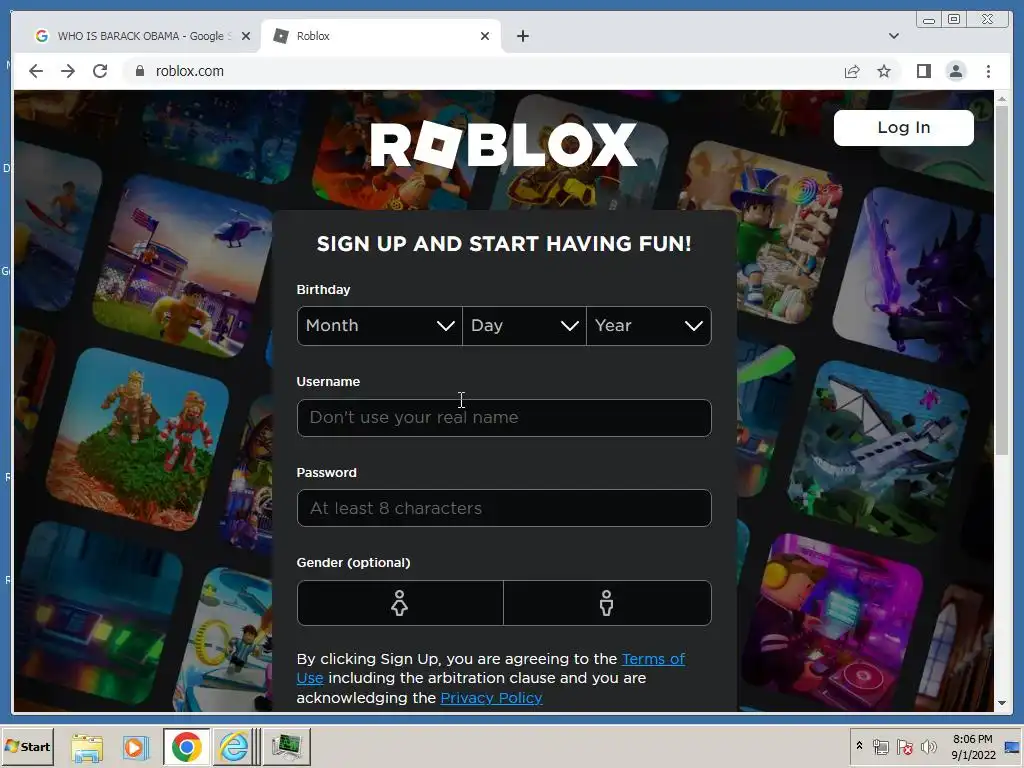Minimize the Chrome window
This screenshot has width=1024, height=768.
click(929, 20)
